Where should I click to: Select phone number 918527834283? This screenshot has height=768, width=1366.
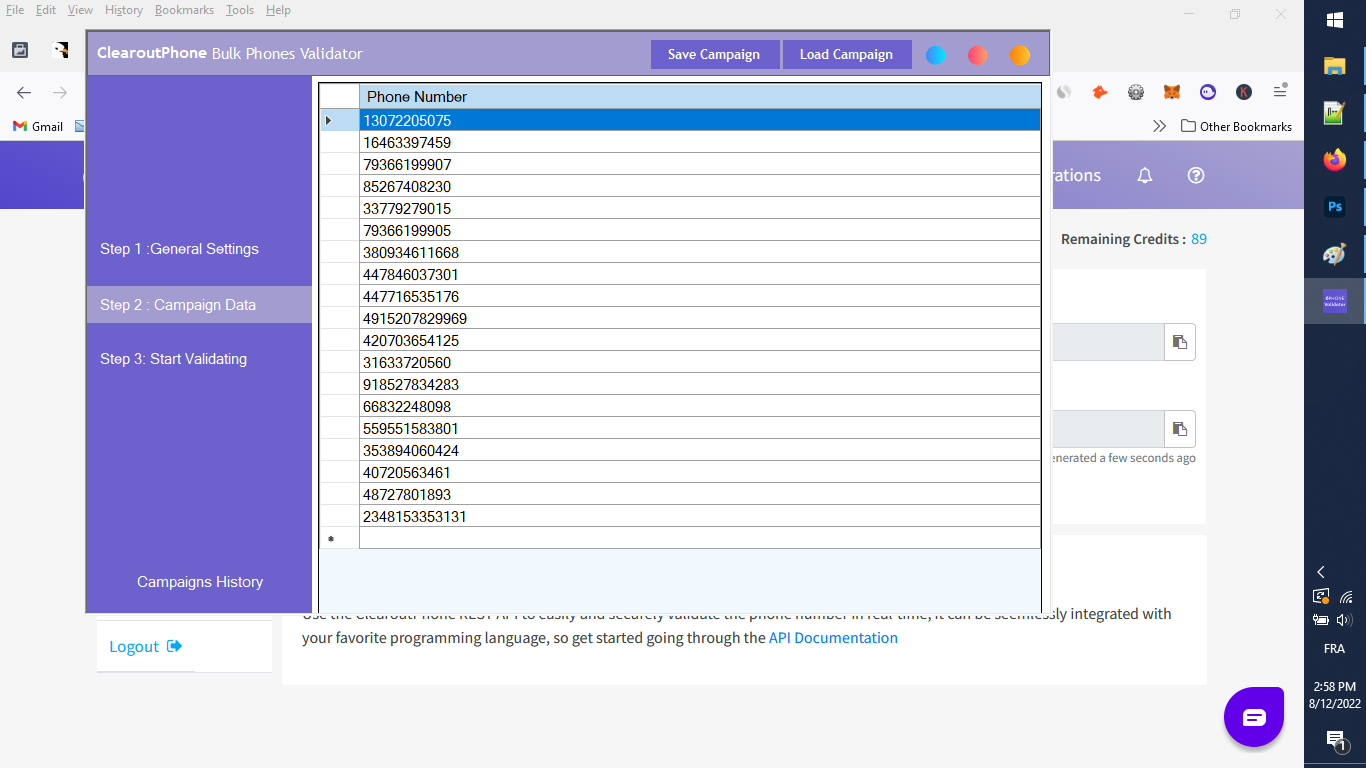[700, 384]
